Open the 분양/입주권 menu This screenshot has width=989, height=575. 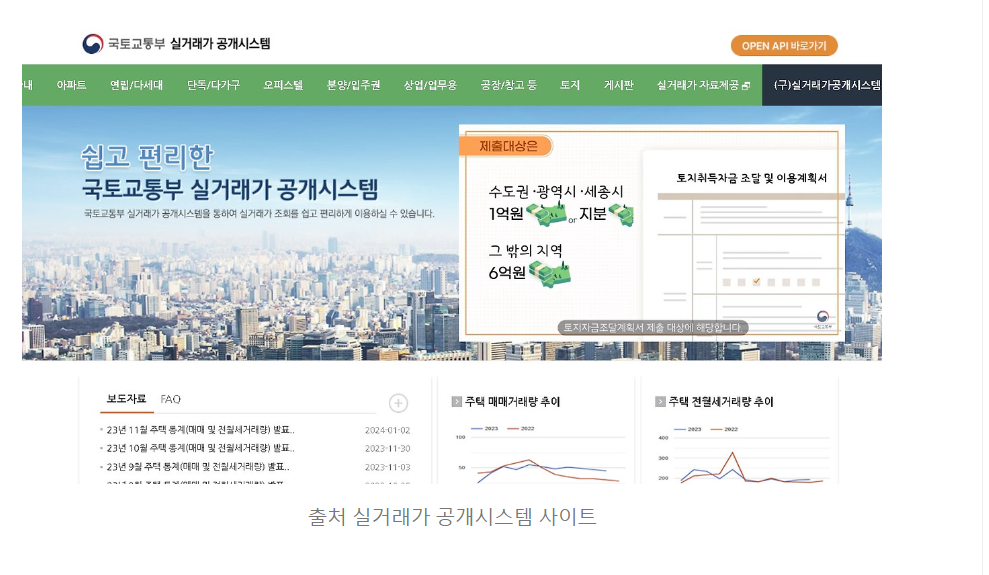click(x=353, y=85)
